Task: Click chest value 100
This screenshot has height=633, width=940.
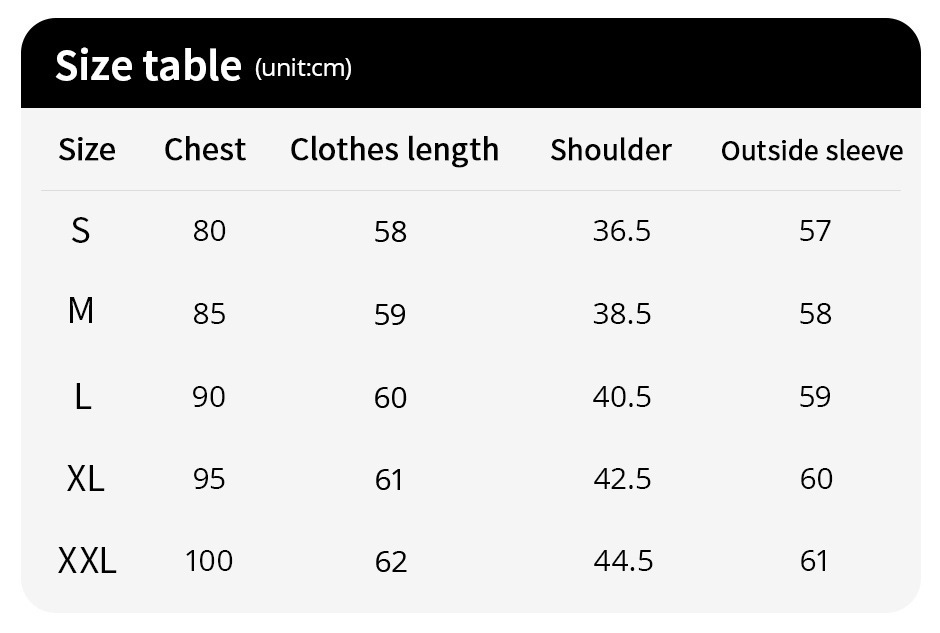Action: [209, 561]
